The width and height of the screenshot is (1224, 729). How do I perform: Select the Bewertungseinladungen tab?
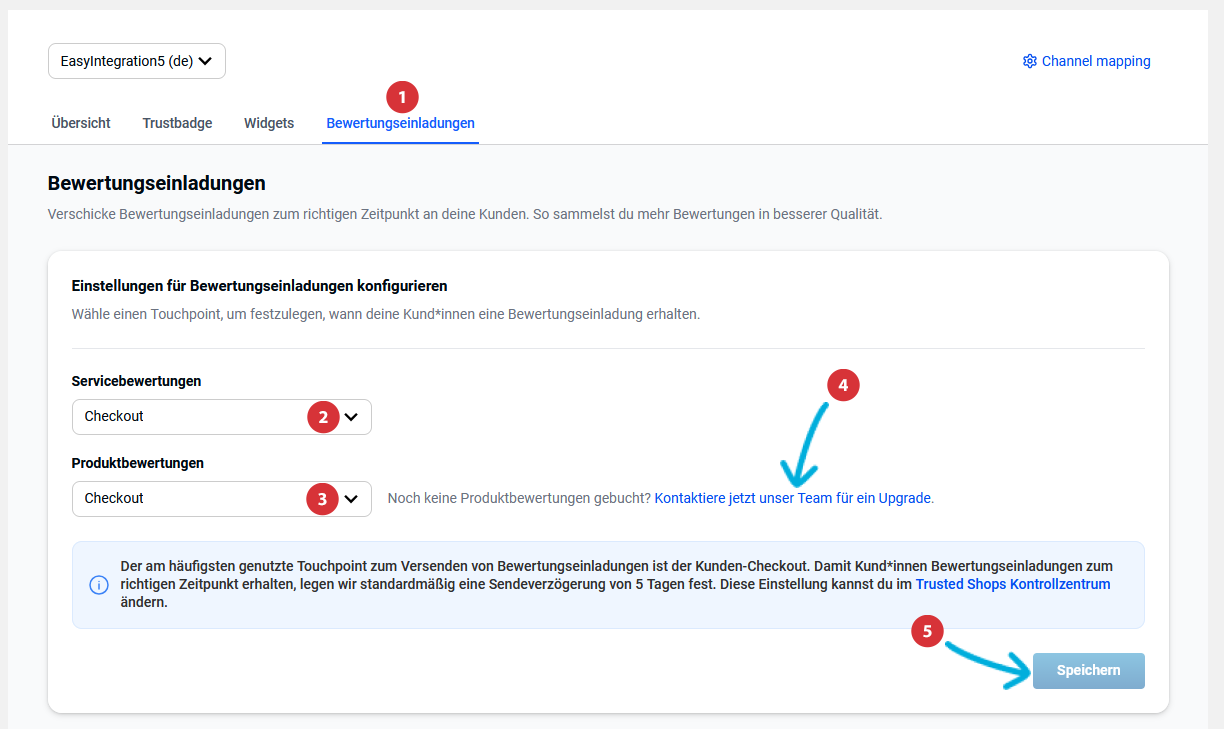pos(400,123)
